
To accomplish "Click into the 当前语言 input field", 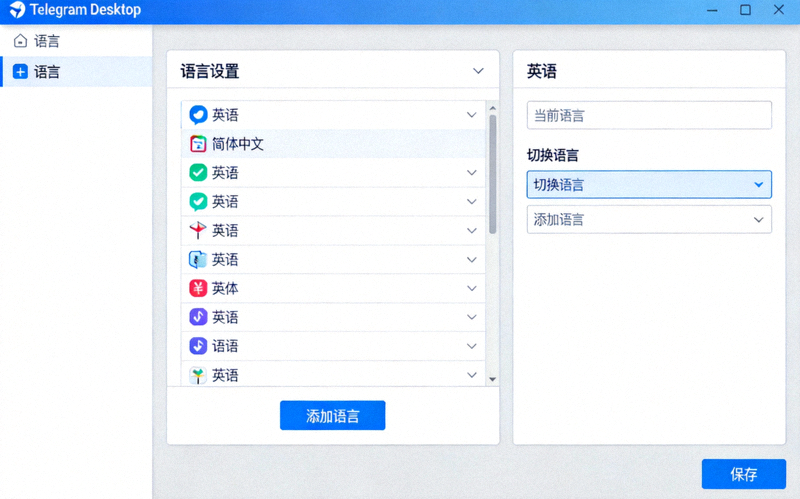I will [649, 115].
